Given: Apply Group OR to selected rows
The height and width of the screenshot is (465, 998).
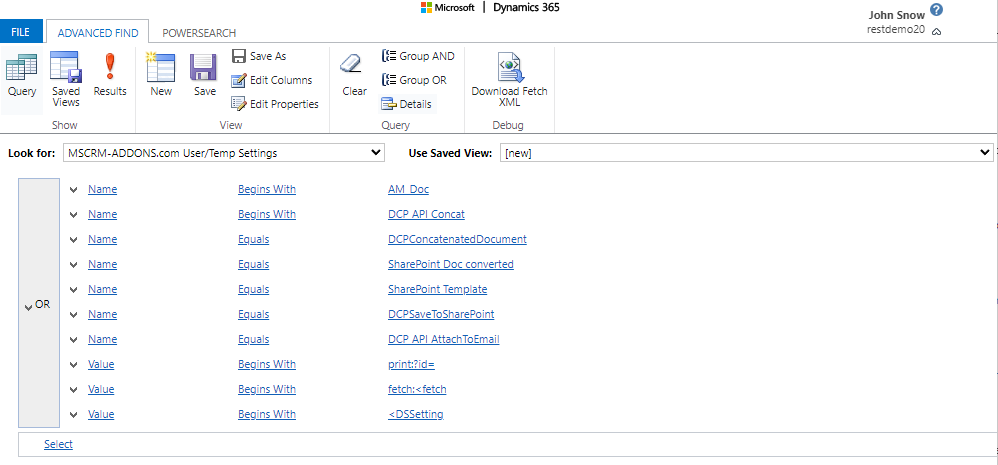Looking at the screenshot, I should [414, 80].
